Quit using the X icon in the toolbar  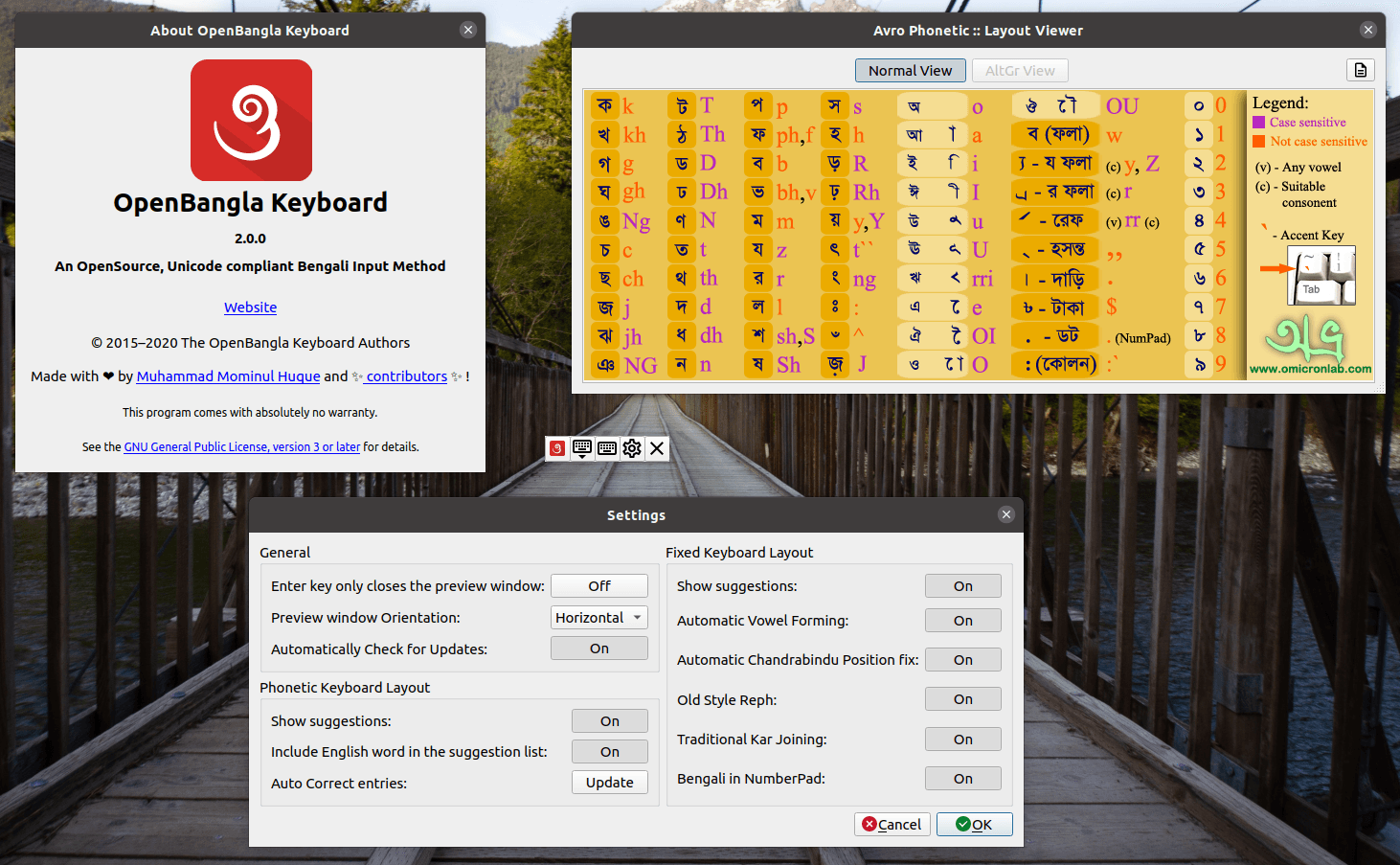(x=657, y=448)
